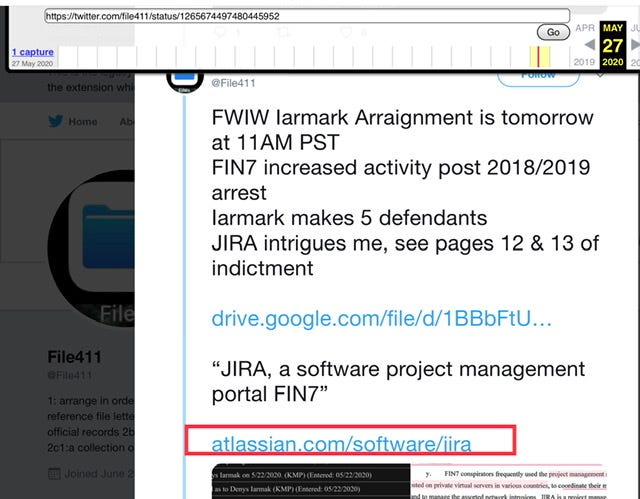The width and height of the screenshot is (640, 499).
Task: Click the "27 May 2020" capture date label
Action: coord(32,64)
